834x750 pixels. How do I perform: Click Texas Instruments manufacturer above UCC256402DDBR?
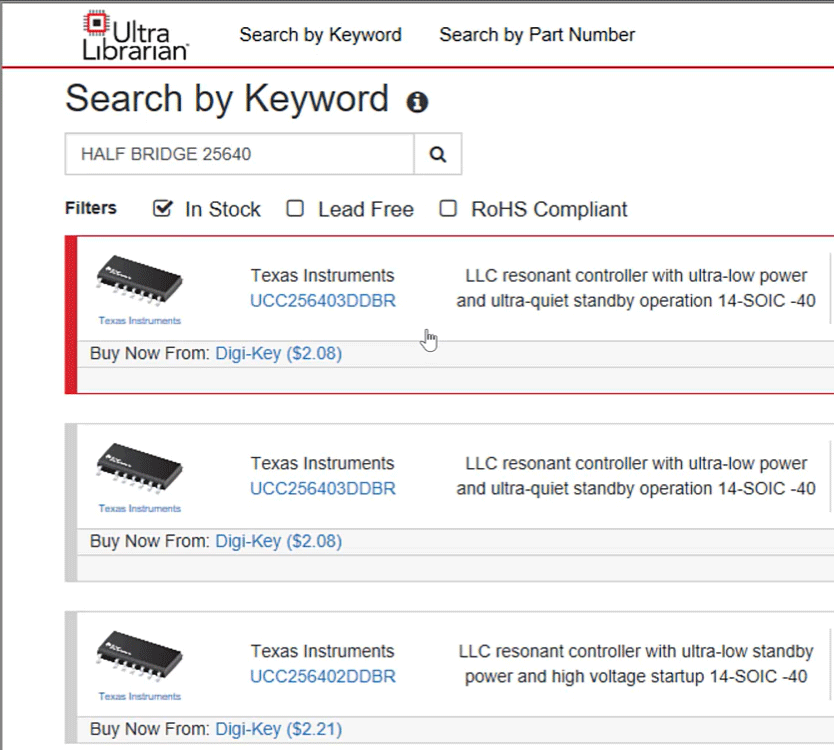click(322, 651)
